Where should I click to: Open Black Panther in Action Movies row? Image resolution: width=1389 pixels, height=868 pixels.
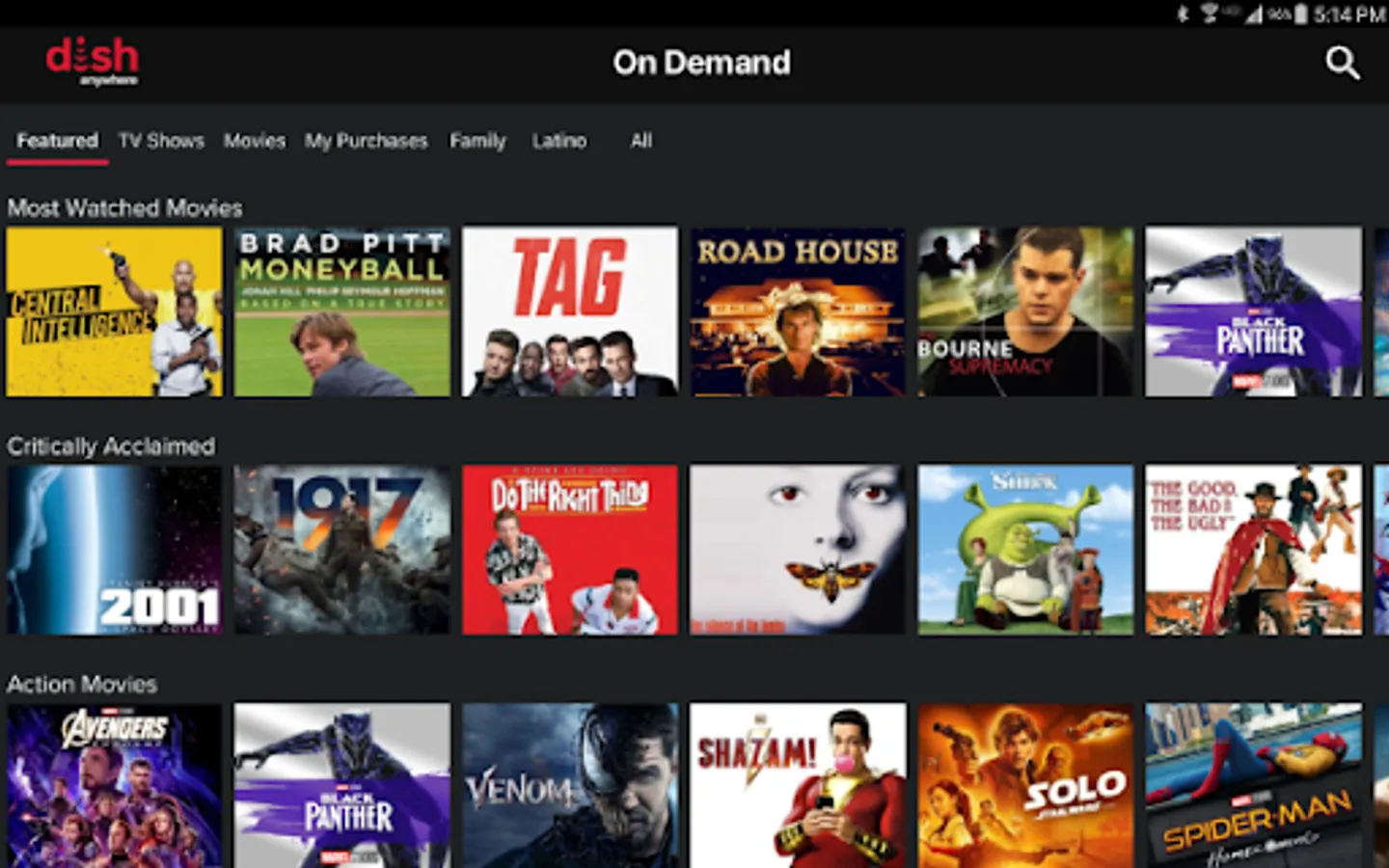[341, 785]
